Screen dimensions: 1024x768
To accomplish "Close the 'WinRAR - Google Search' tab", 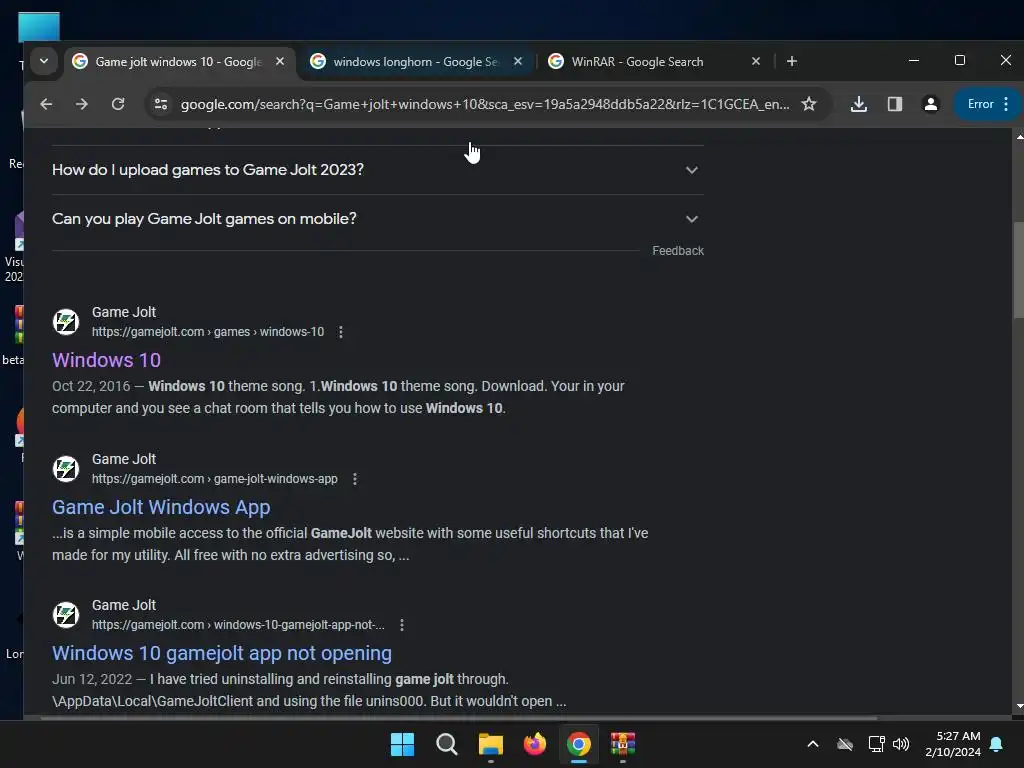I will [x=756, y=61].
